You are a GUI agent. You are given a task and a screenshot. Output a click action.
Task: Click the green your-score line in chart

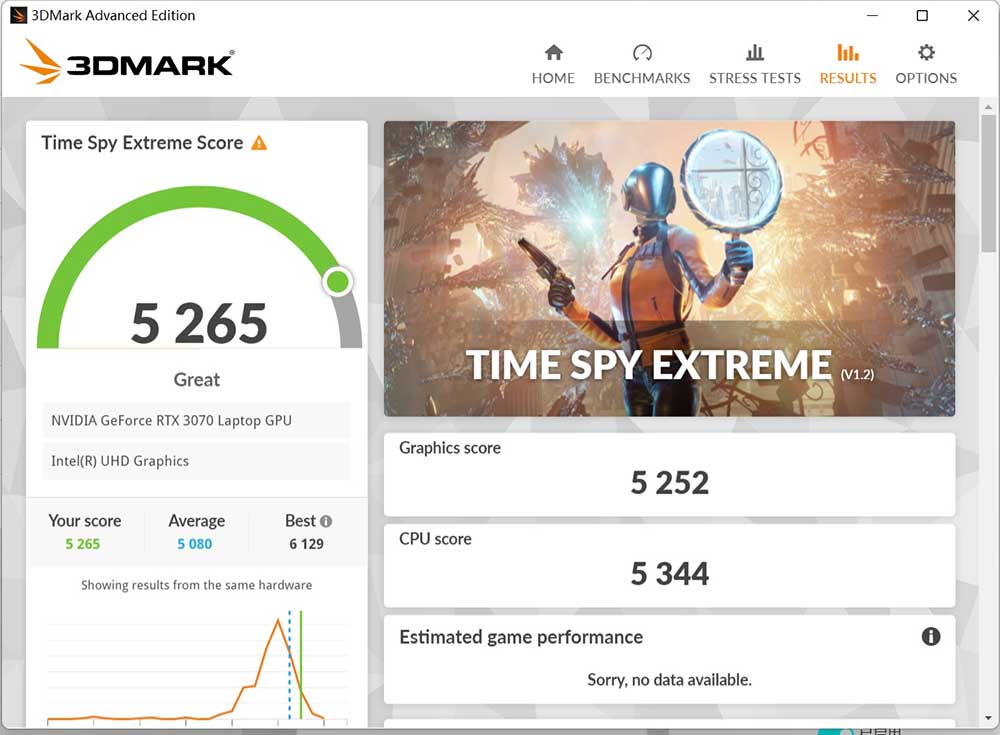300,665
